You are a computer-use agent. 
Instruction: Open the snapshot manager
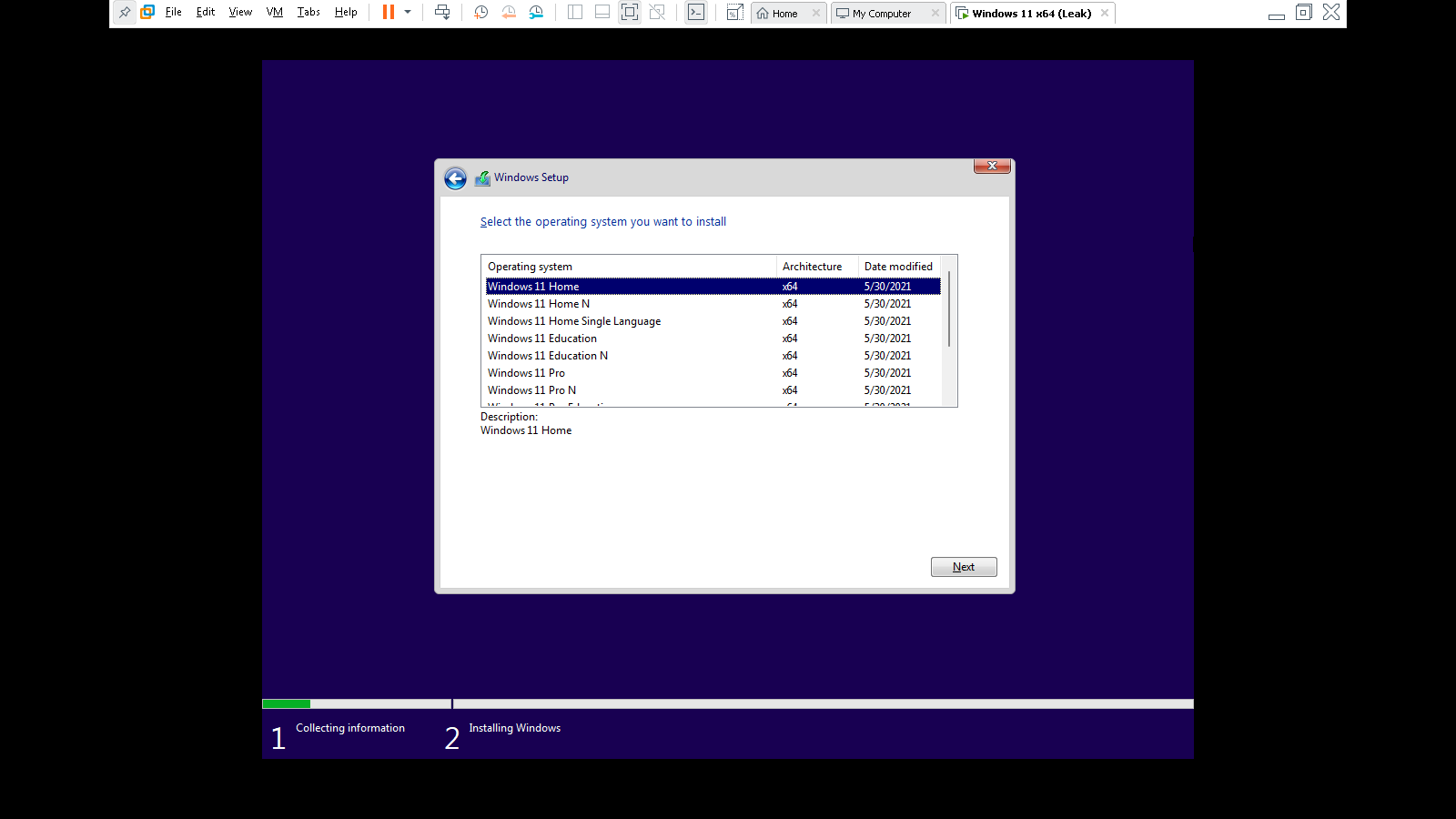click(536, 13)
